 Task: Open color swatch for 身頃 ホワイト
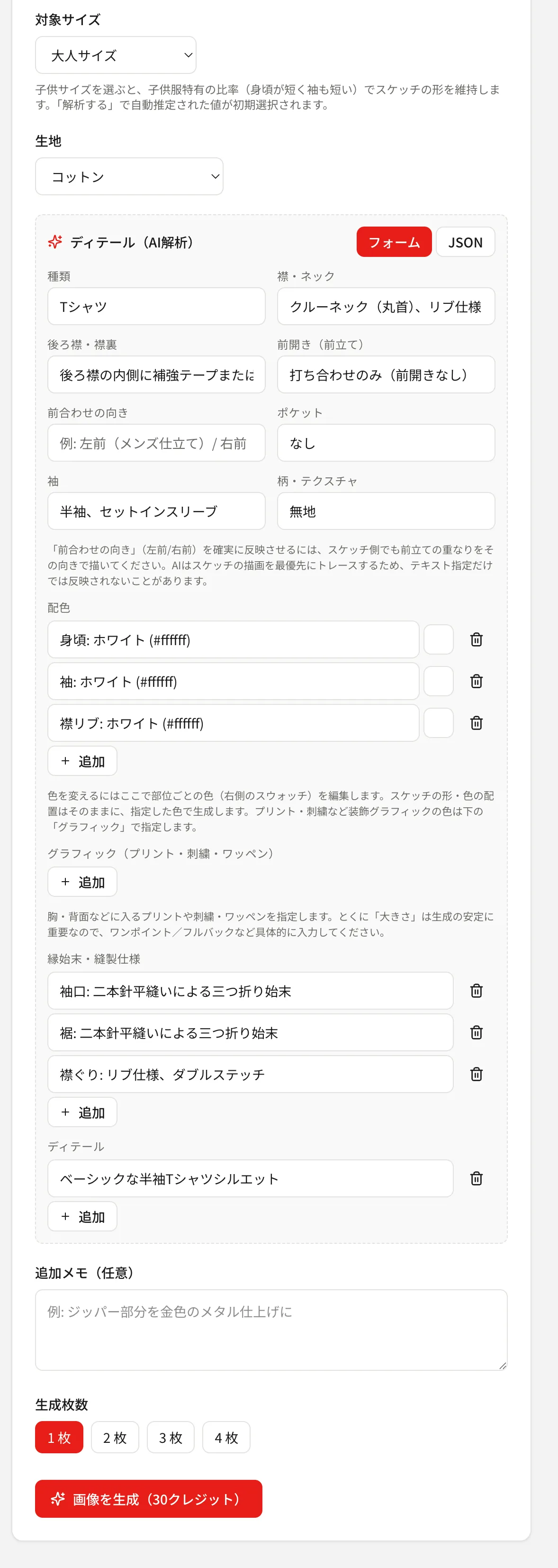point(439,639)
